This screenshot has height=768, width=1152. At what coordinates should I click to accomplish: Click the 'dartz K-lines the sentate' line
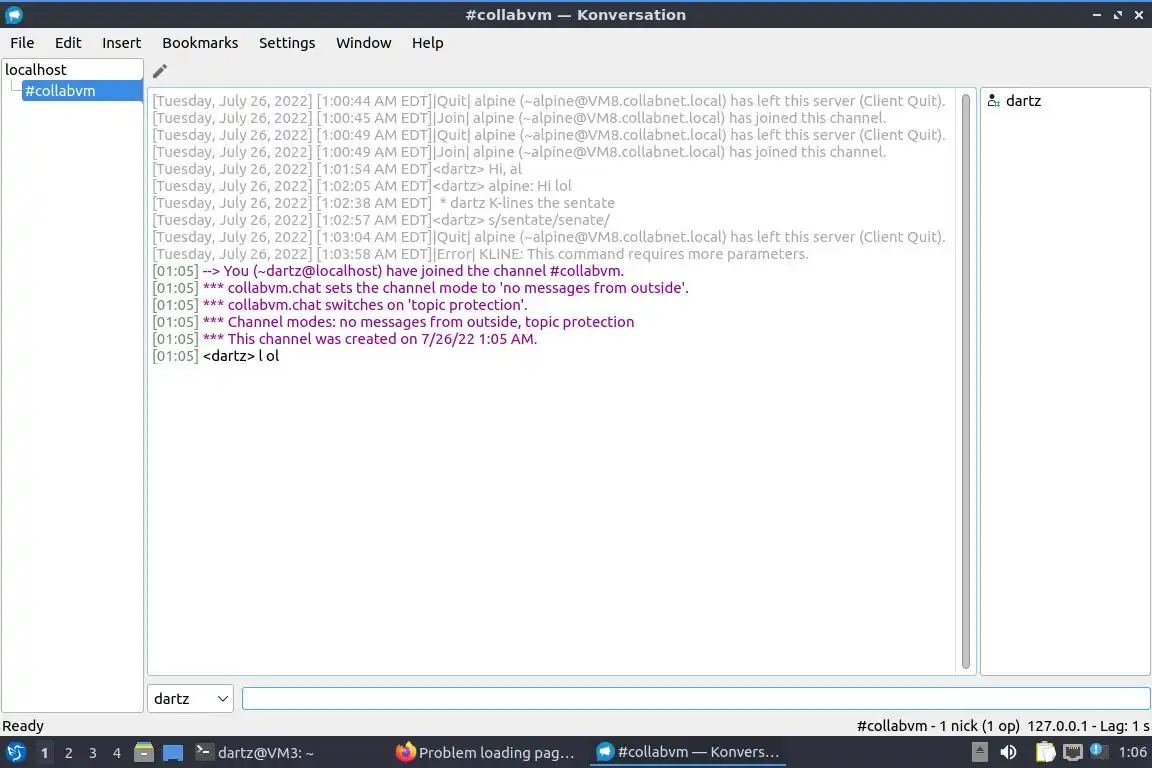[384, 203]
